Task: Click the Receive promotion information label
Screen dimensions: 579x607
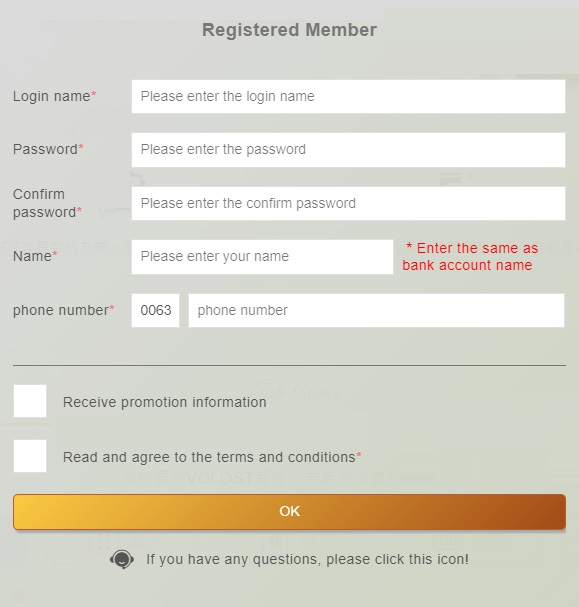Action: pyautogui.click(x=164, y=402)
